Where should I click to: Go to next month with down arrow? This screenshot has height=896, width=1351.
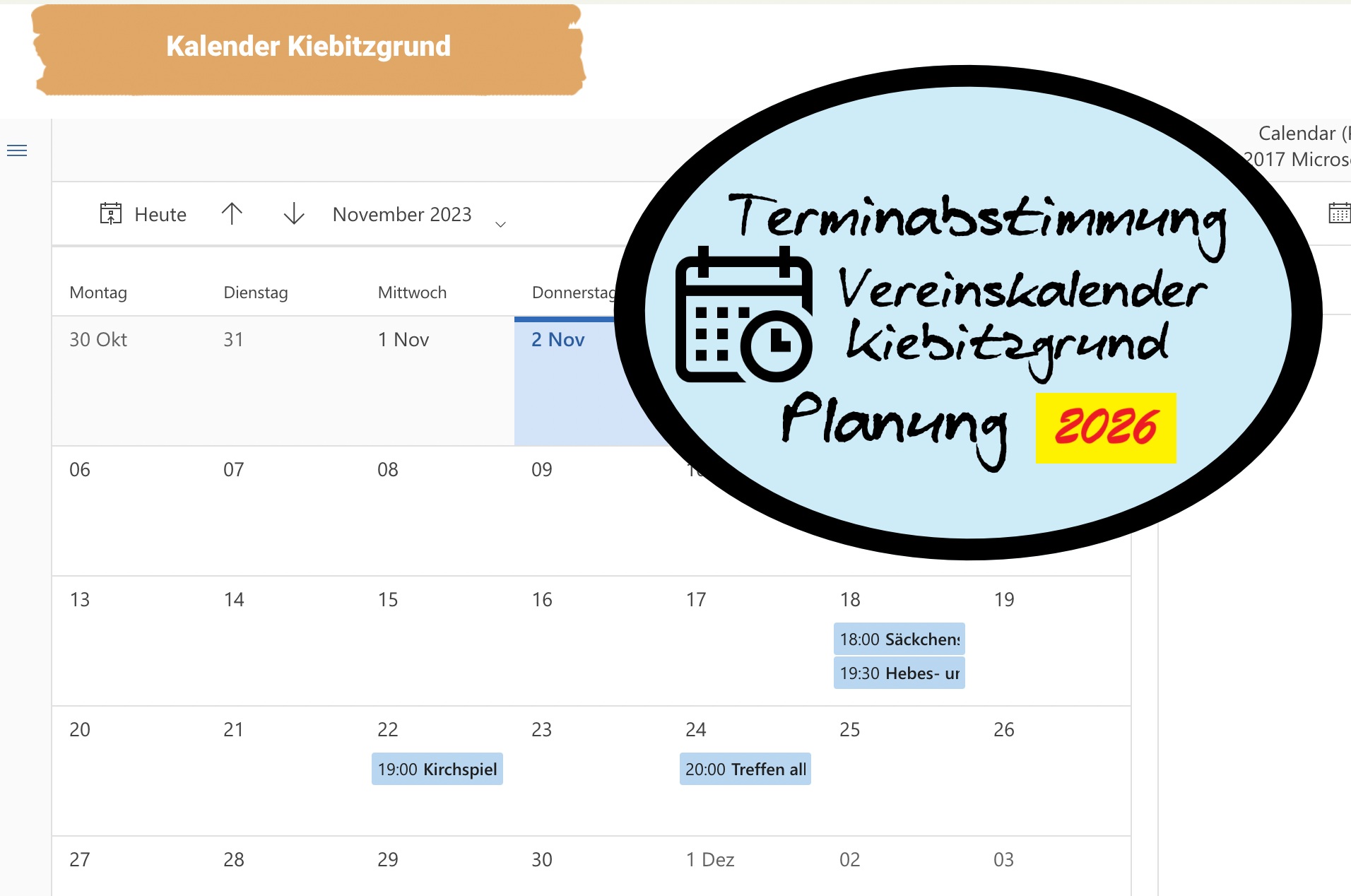coord(294,213)
